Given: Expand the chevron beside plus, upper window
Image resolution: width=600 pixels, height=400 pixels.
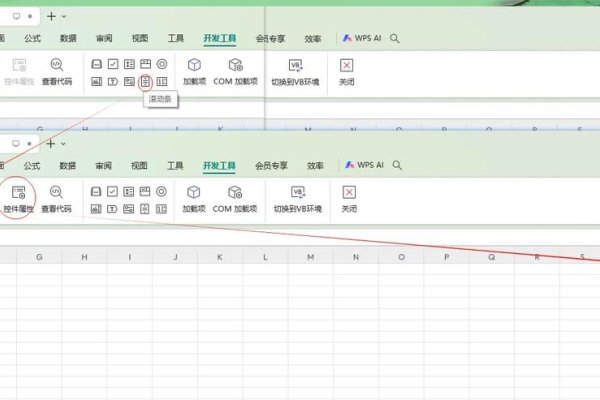Looking at the screenshot, I should click(x=64, y=16).
